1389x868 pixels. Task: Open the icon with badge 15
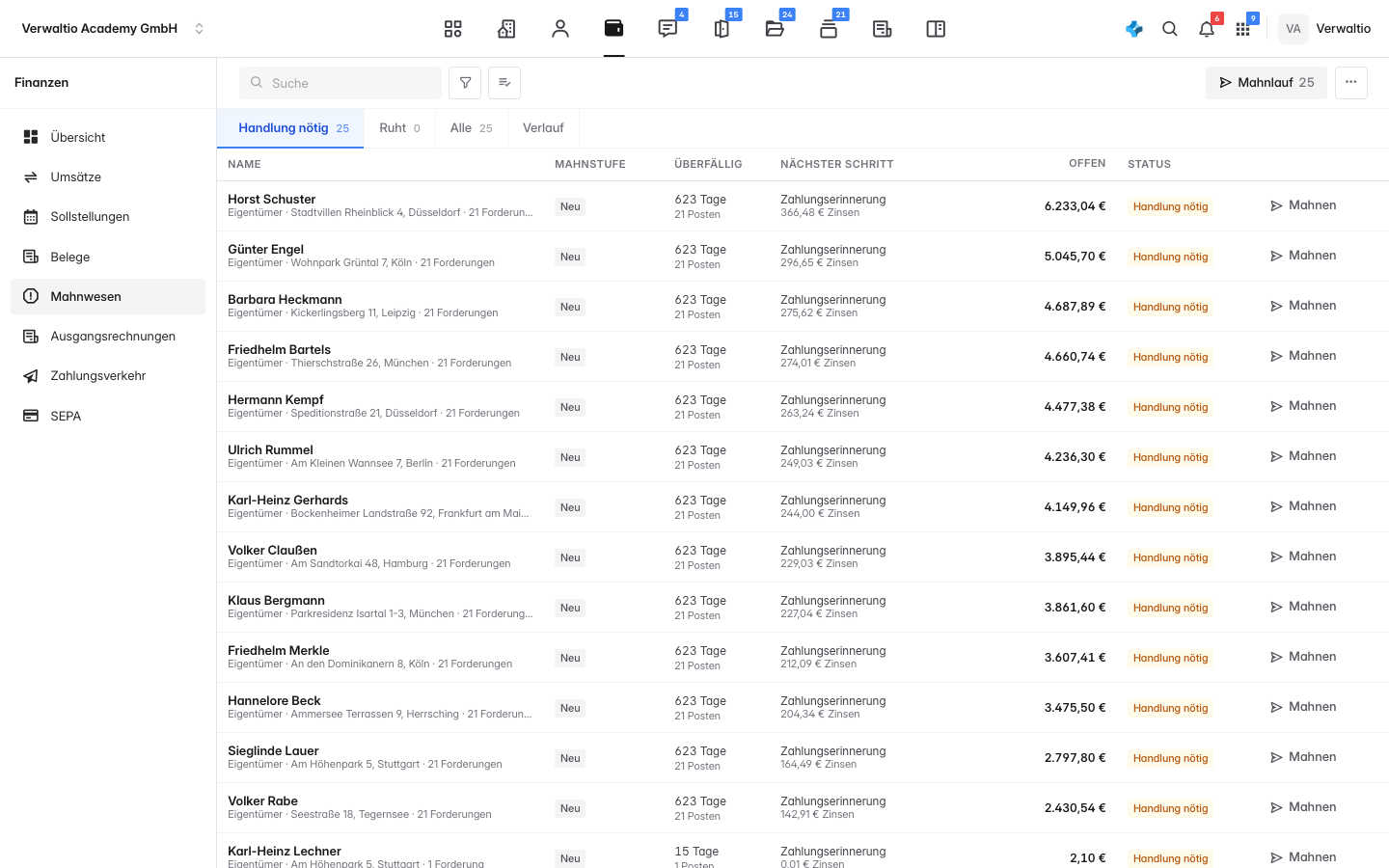[x=722, y=29]
